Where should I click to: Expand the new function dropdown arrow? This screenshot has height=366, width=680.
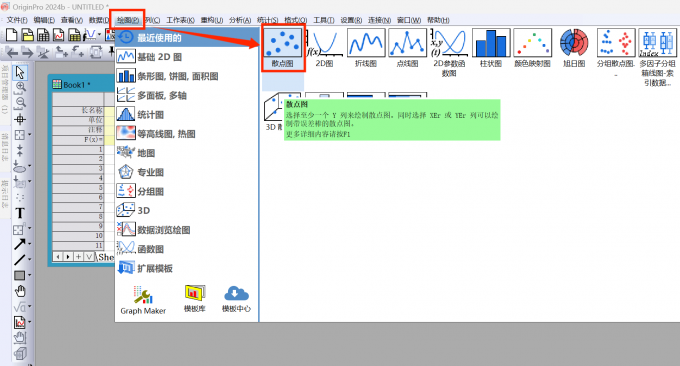point(99,35)
